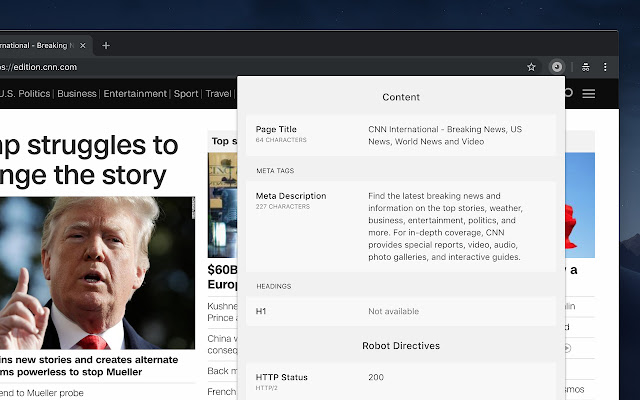This screenshot has width=640, height=400.
Task: Open a new tab with plus button
Action: (106, 45)
